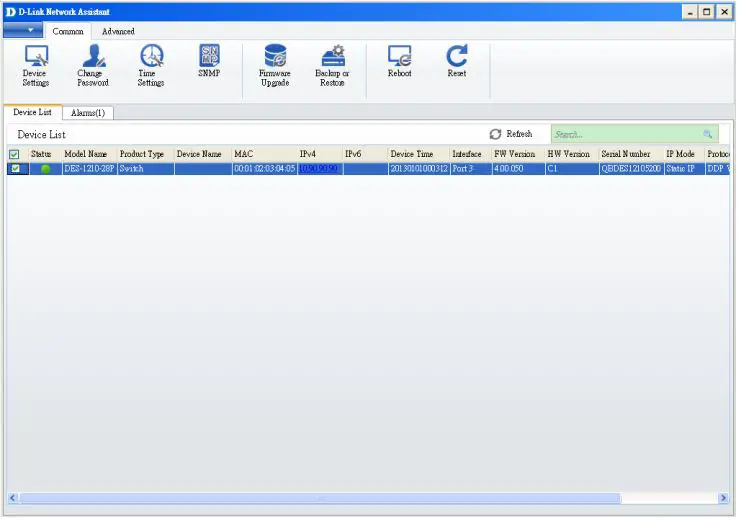Click the Refresh text button
Image resolution: width=739 pixels, height=520 pixels.
[x=519, y=134]
